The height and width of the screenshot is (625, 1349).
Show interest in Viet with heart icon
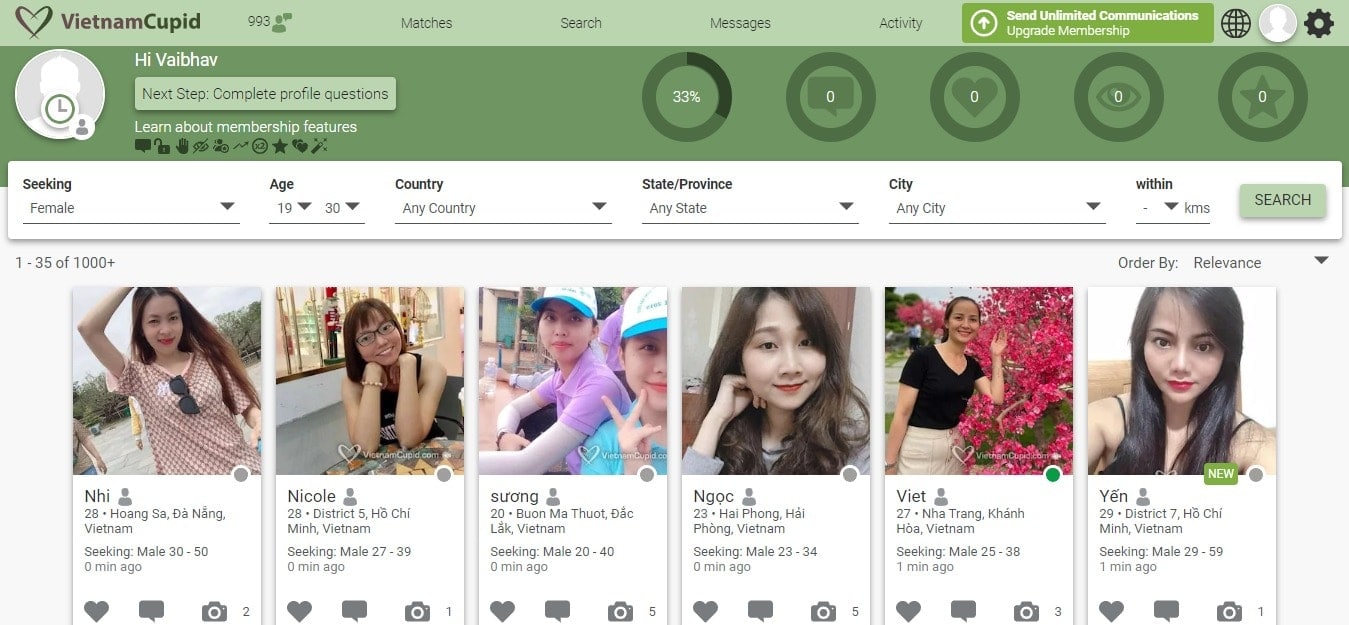coord(908,611)
